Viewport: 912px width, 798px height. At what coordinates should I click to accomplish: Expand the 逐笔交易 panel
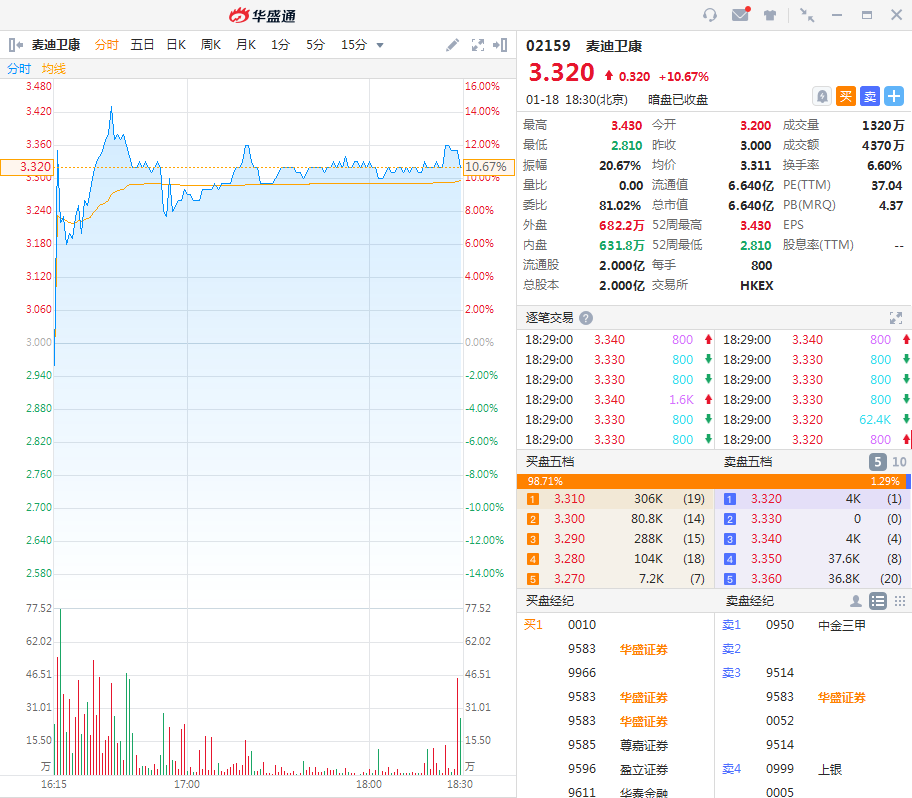coord(896,318)
